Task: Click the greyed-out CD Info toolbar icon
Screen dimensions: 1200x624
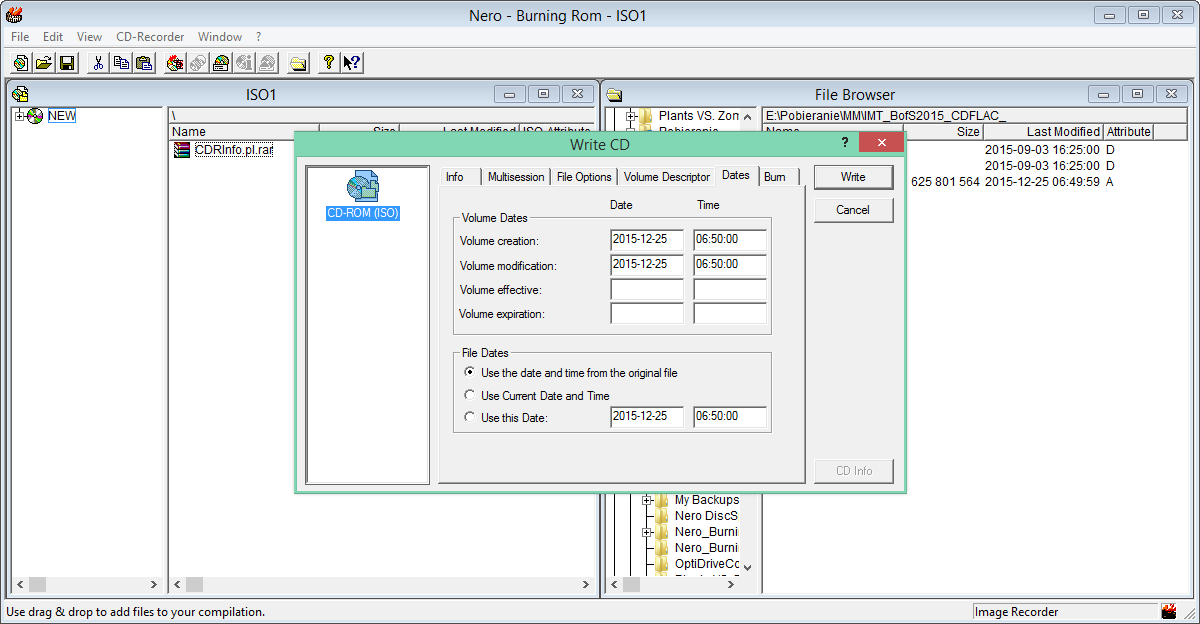Action: [x=244, y=63]
